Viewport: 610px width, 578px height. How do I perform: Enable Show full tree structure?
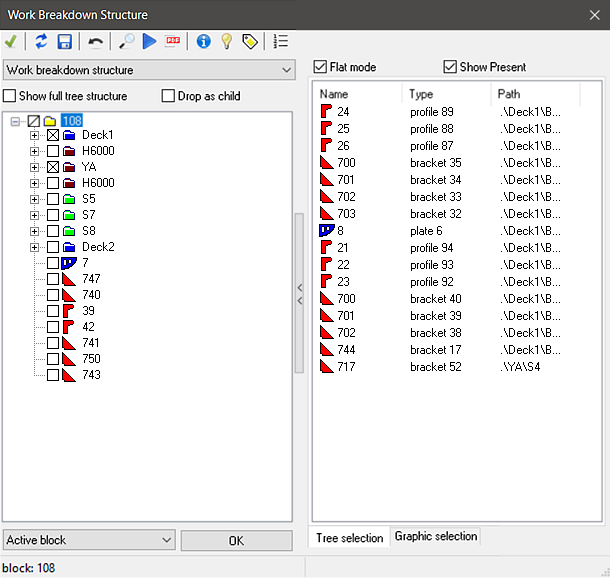(10, 96)
